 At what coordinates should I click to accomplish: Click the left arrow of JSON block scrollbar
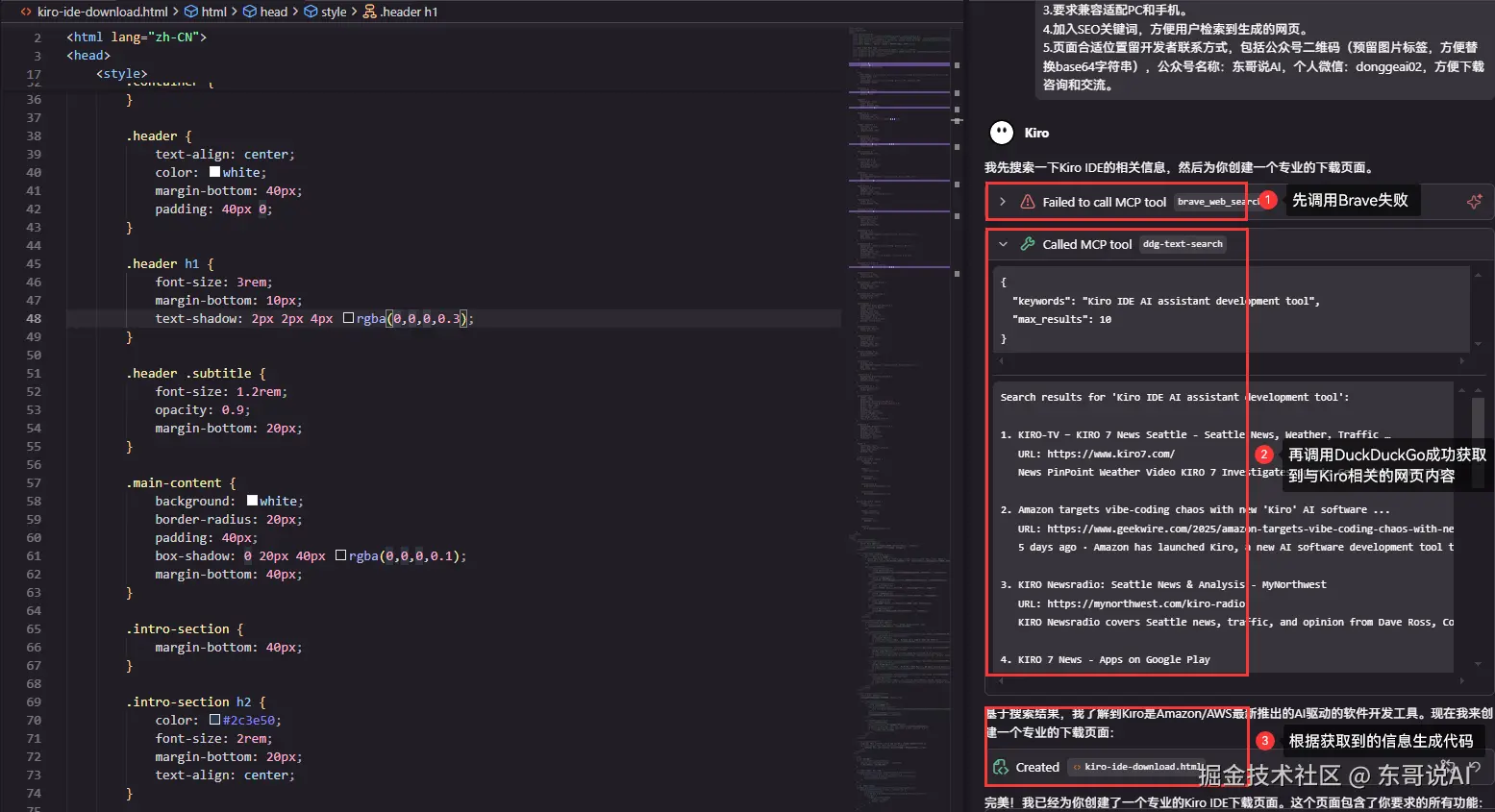point(1002,361)
